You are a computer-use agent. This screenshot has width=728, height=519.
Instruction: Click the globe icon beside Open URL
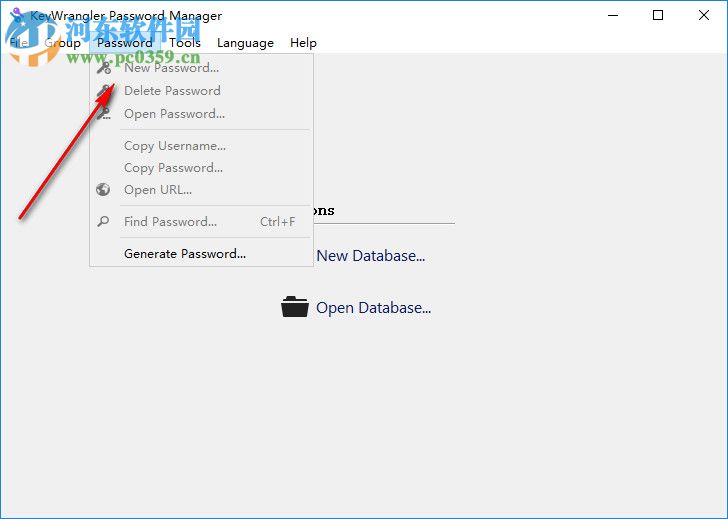[x=103, y=189]
